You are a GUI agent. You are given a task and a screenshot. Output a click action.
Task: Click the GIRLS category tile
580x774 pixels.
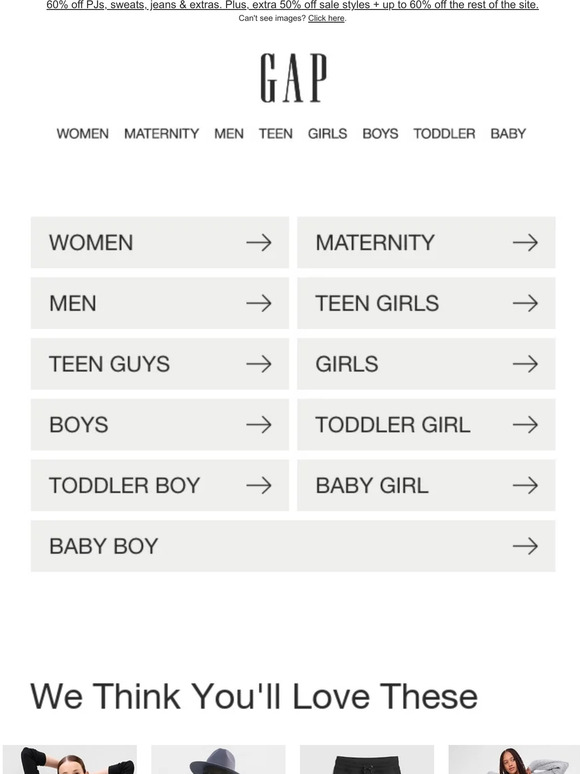(426, 364)
